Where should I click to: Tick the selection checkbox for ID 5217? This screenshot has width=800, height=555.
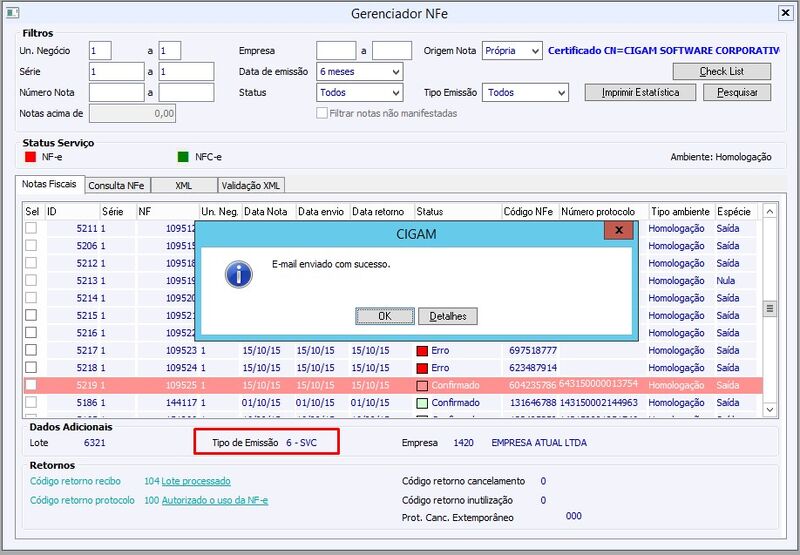click(31, 350)
